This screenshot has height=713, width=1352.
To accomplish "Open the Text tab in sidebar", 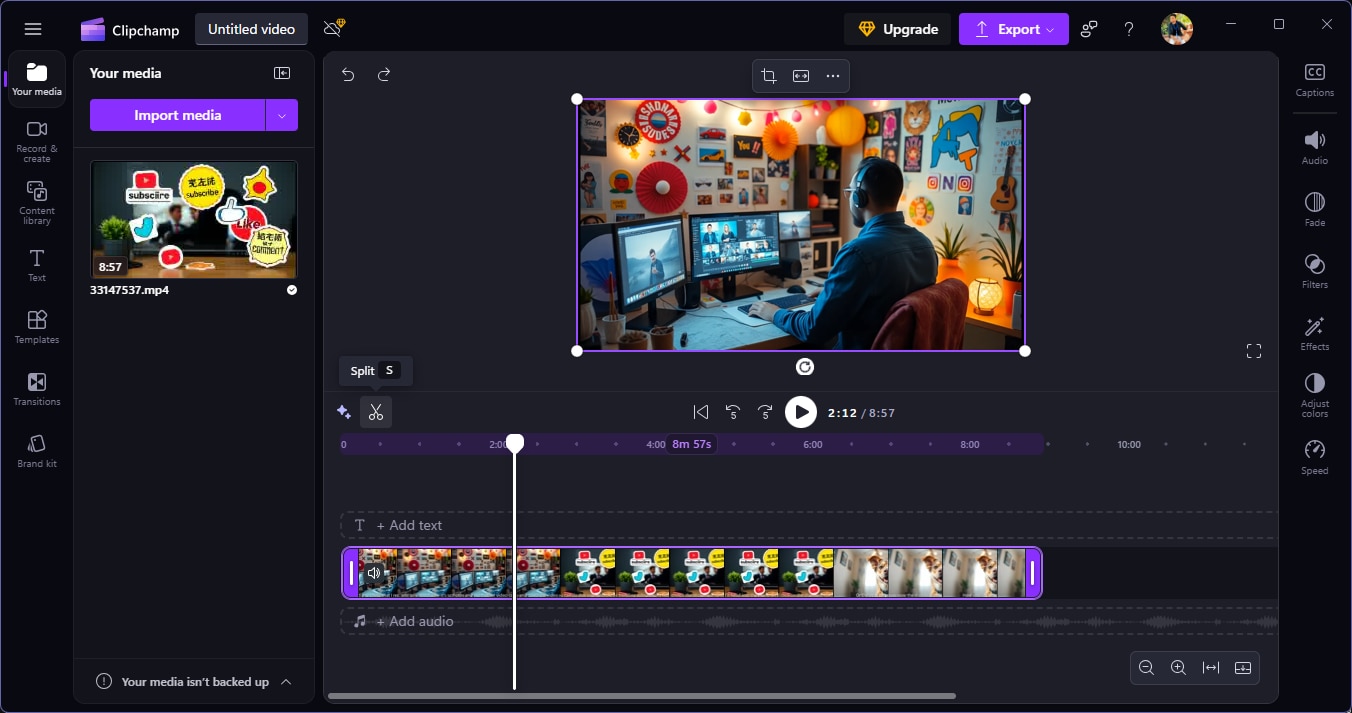I will pyautogui.click(x=37, y=265).
